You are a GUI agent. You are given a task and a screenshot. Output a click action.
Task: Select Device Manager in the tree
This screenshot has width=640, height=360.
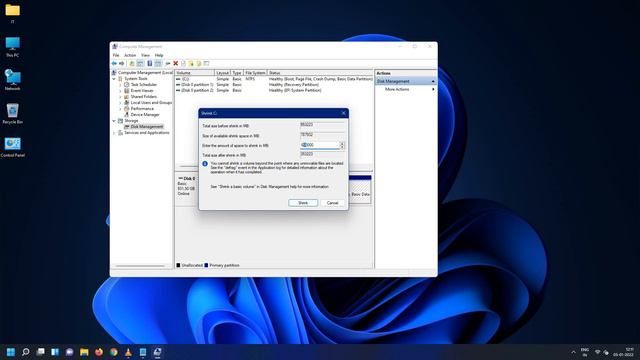(145, 115)
